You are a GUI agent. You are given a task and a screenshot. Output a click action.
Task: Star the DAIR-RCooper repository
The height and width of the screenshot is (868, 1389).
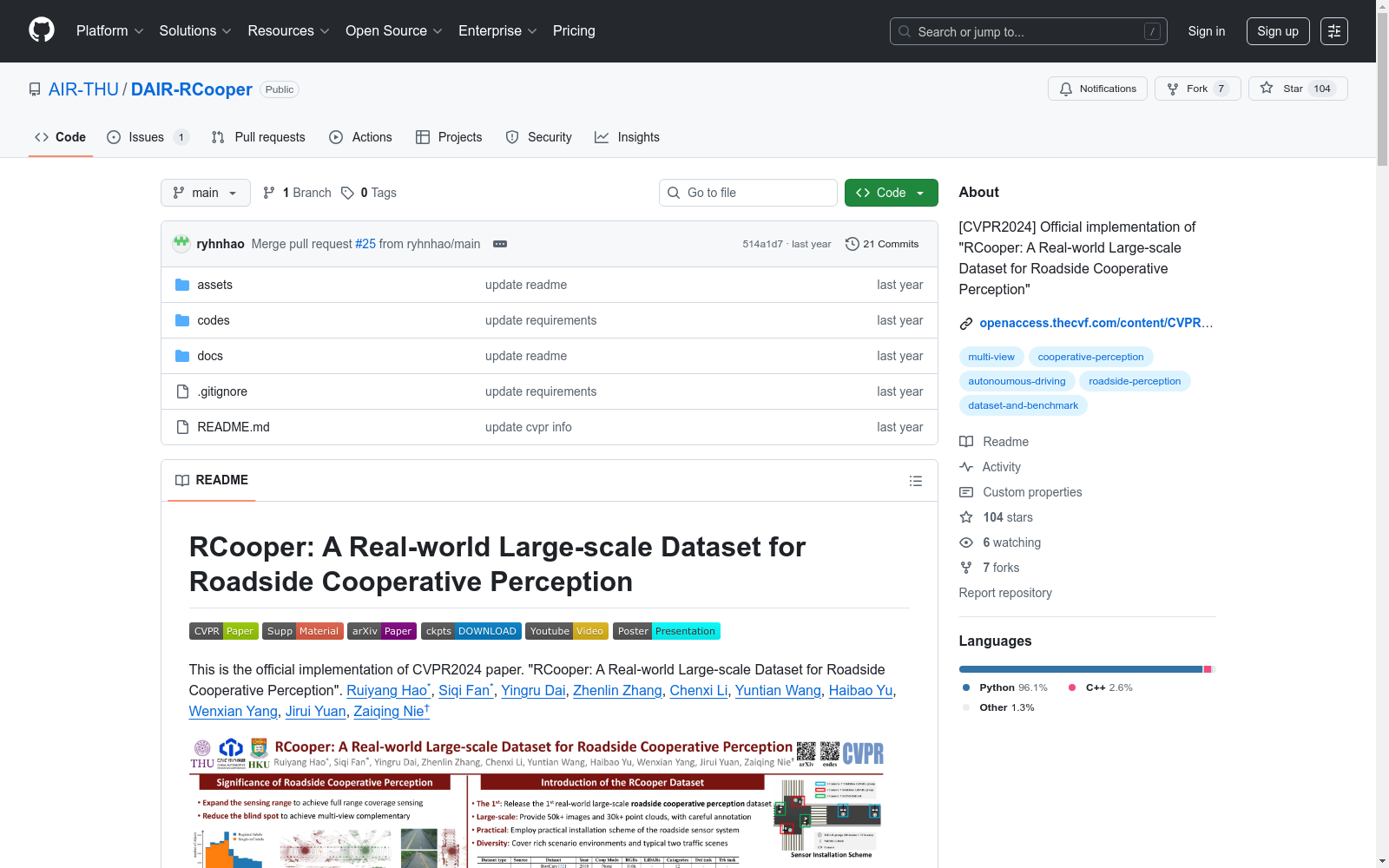[x=1298, y=89]
